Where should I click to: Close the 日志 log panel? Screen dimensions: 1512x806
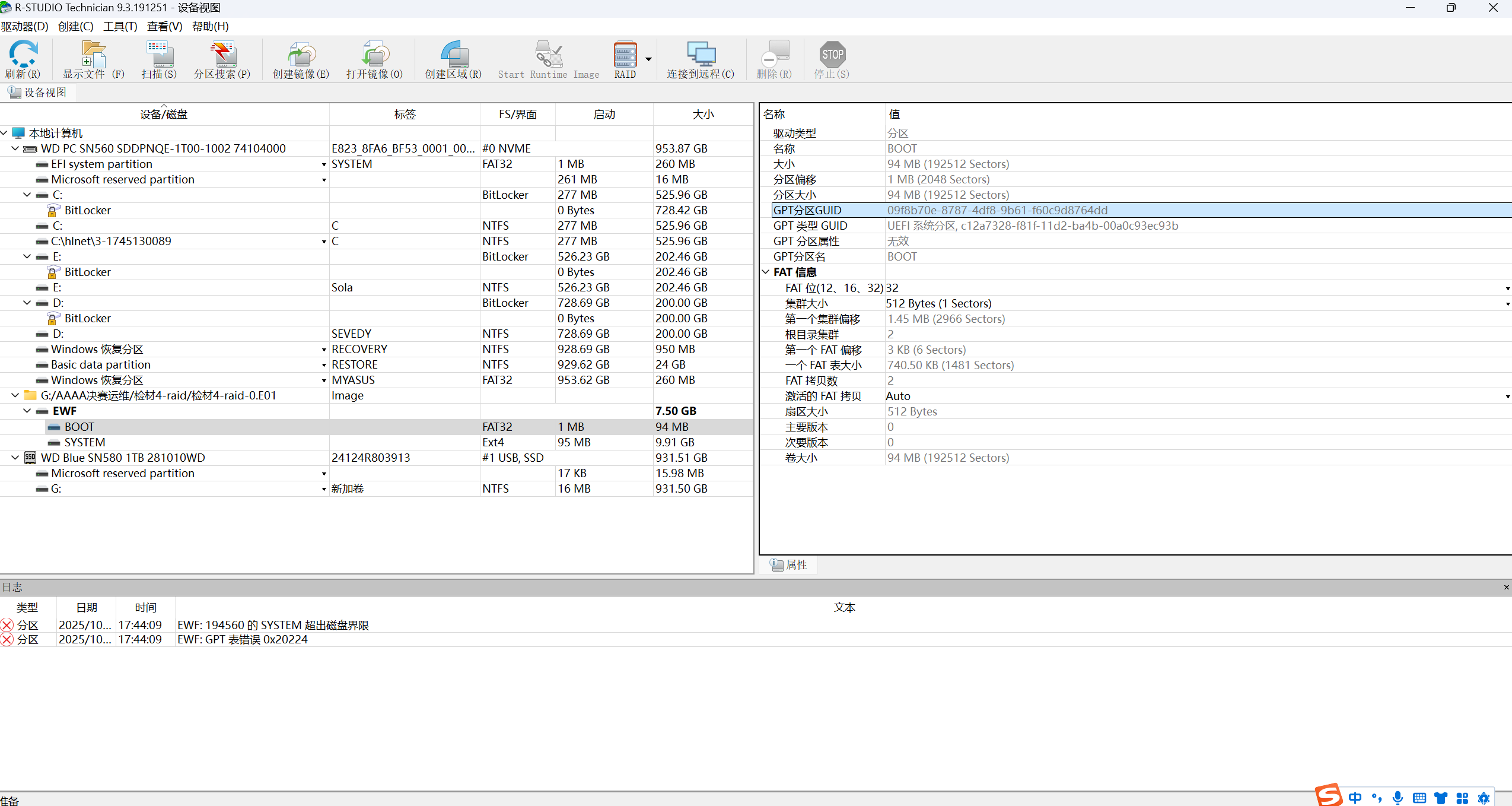[x=1506, y=587]
